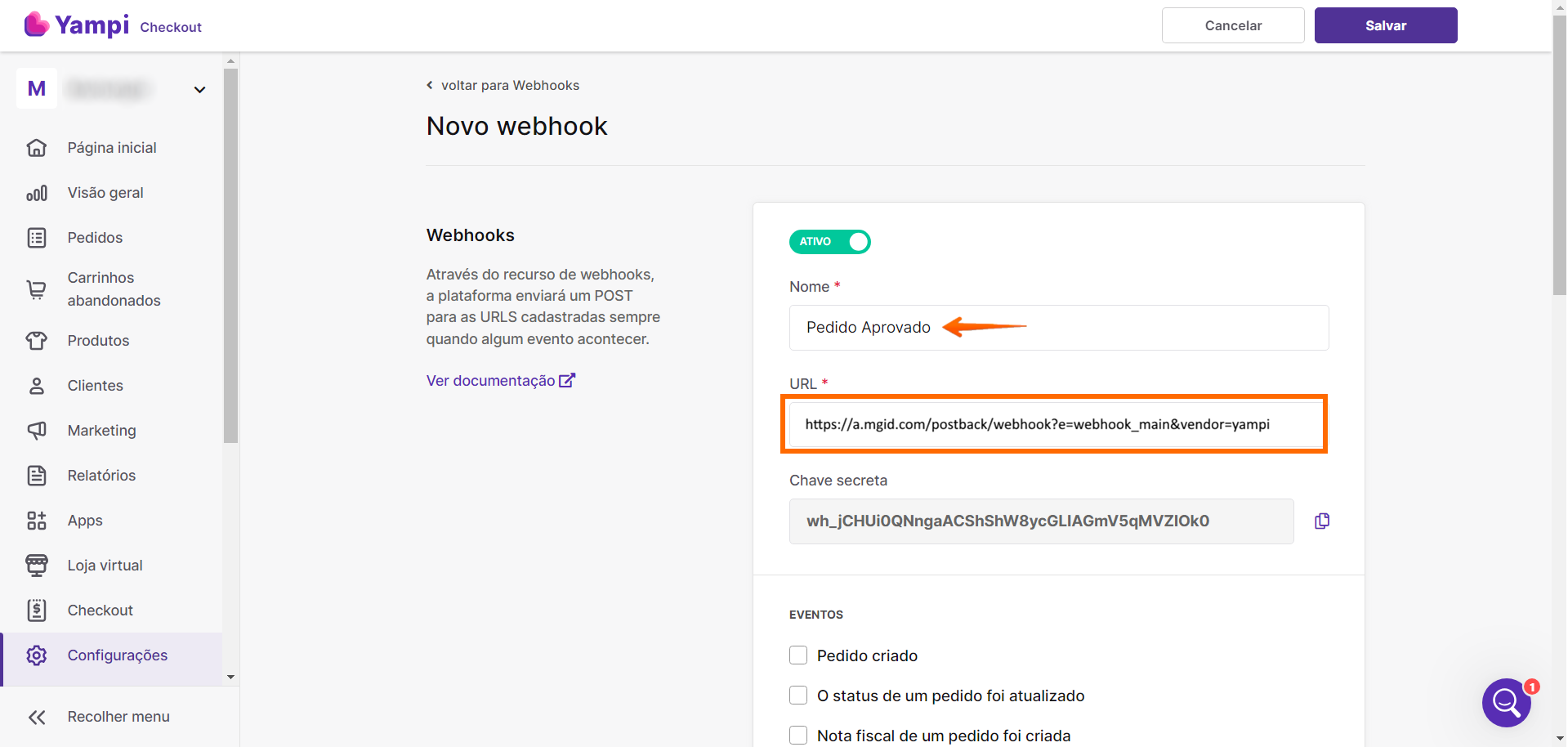Image resolution: width=1568 pixels, height=747 pixels.
Task: Click the Produtos t-shirt icon
Action: pyautogui.click(x=37, y=341)
